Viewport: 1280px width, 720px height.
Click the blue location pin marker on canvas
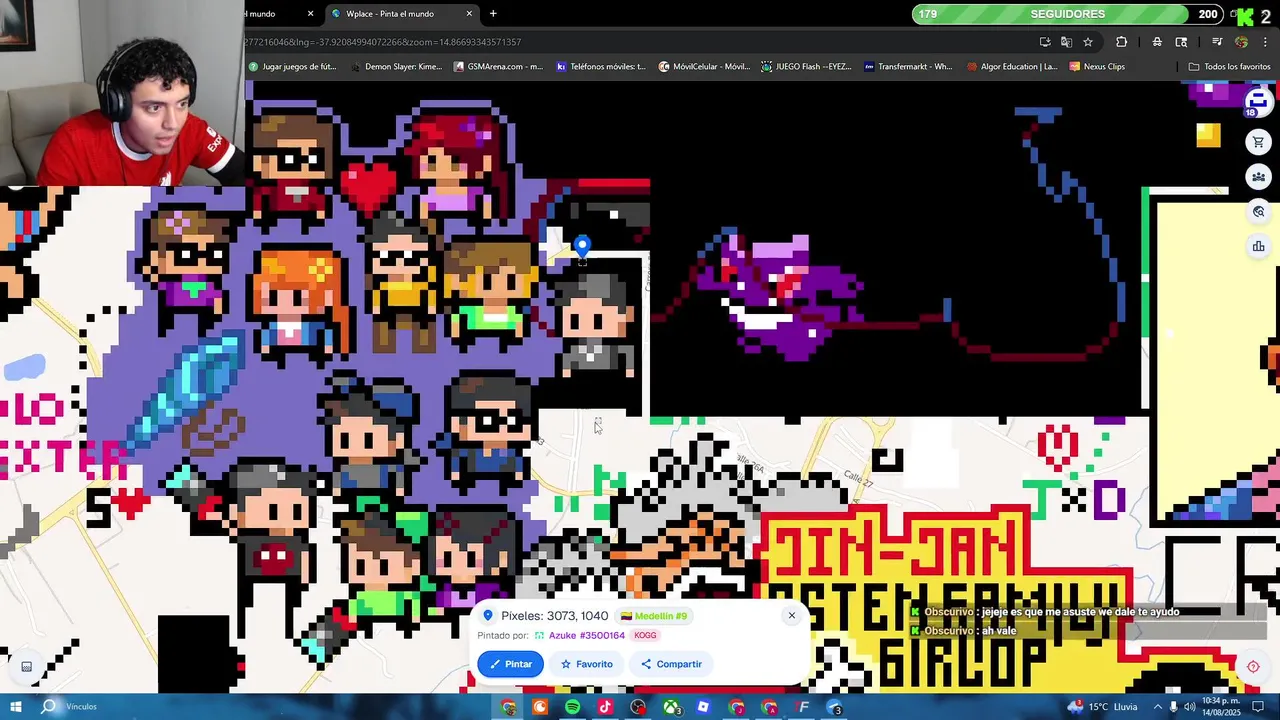pyautogui.click(x=582, y=245)
